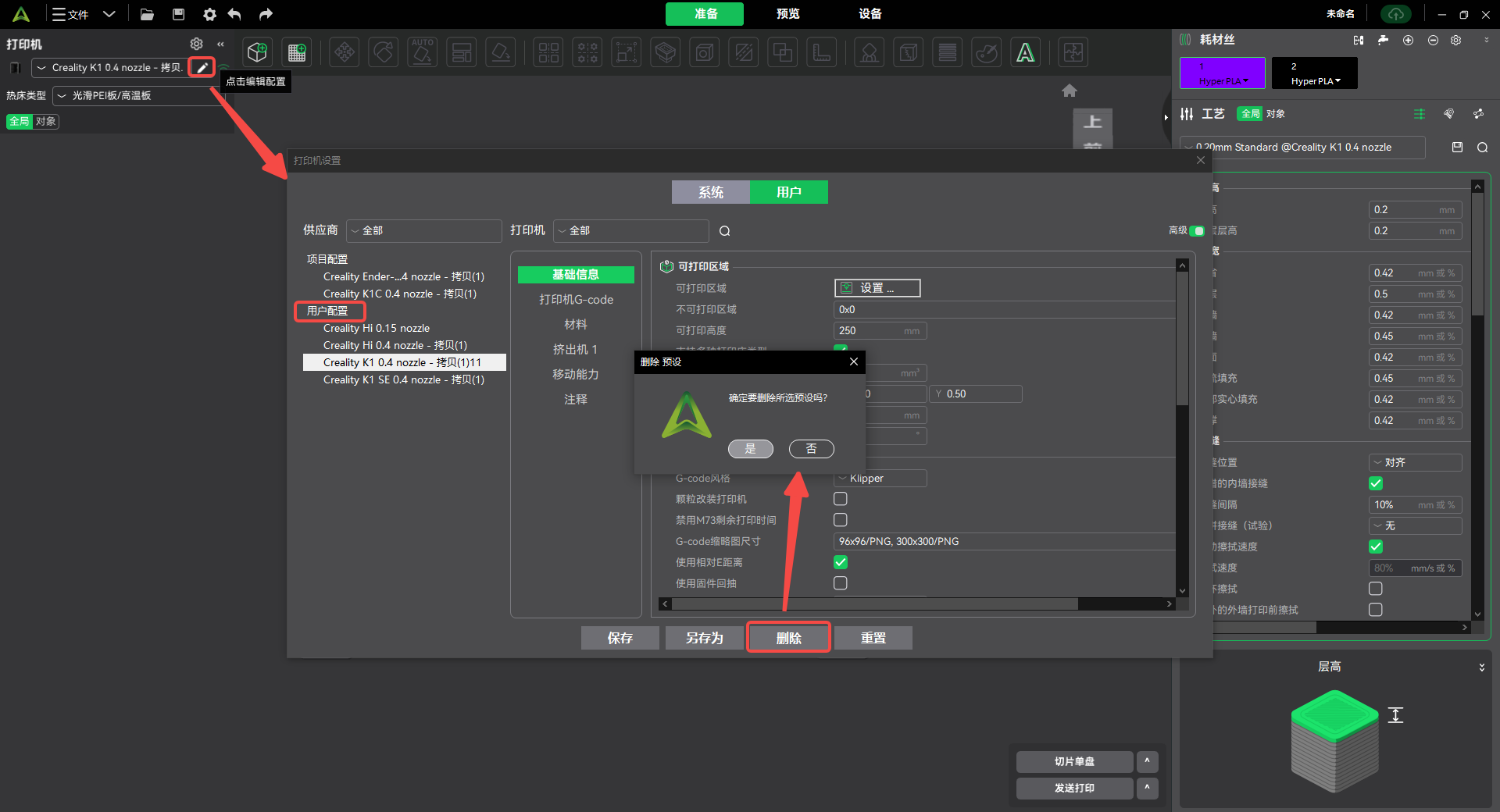1500x812 pixels.
Task: Open preferences gear icon in title bar
Action: (x=209, y=14)
